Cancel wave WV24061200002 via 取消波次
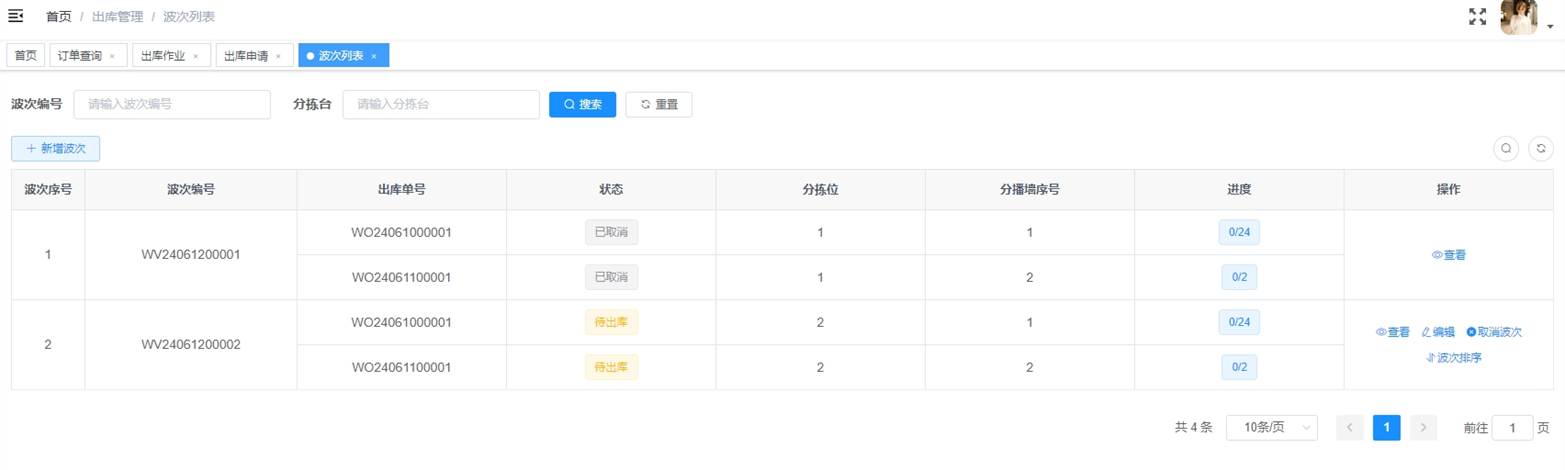Image resolution: width=1565 pixels, height=470 pixels. pos(1494,332)
